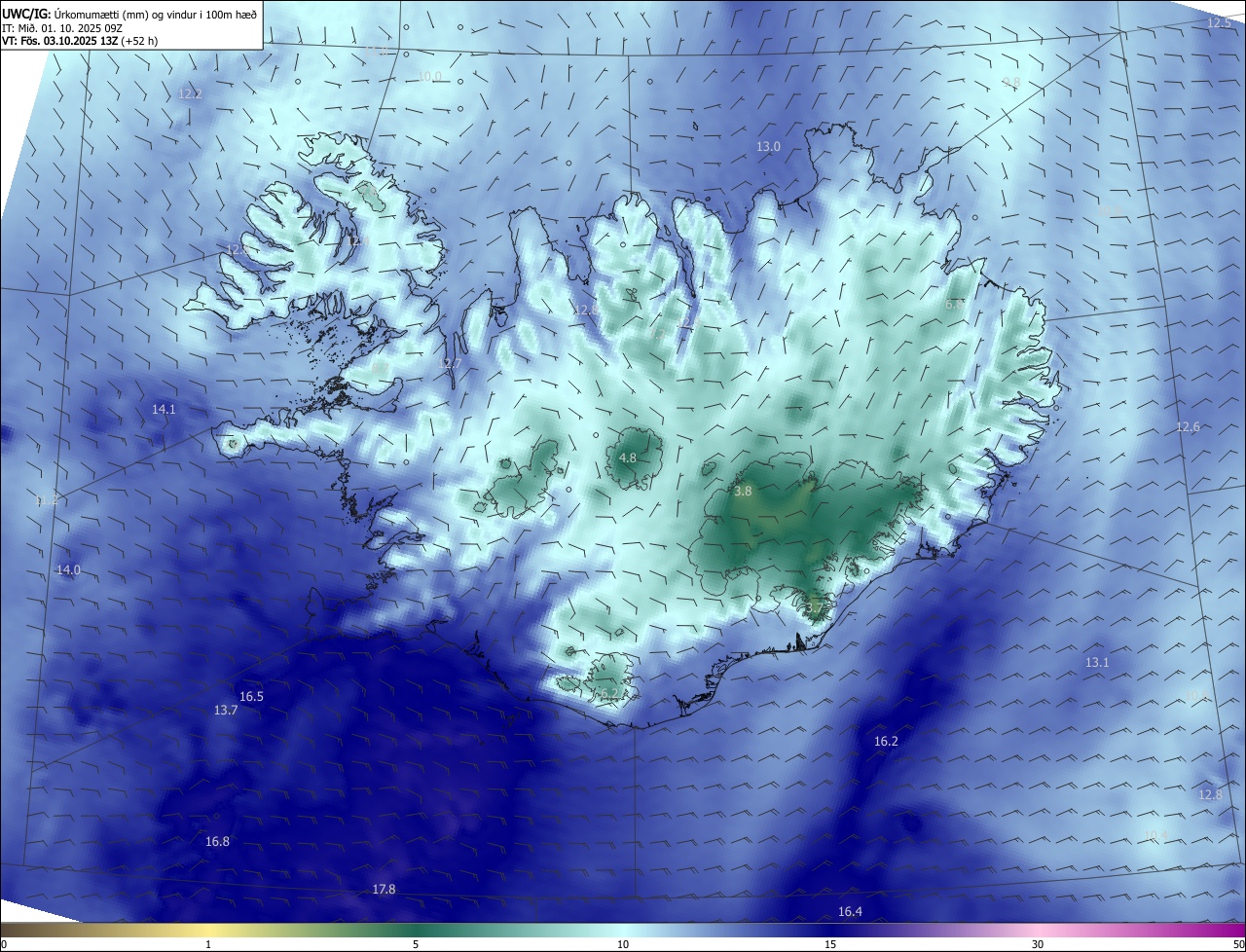Click the 16.8 value label in the southwest ocean
The width and height of the screenshot is (1246, 952).
coord(217,842)
